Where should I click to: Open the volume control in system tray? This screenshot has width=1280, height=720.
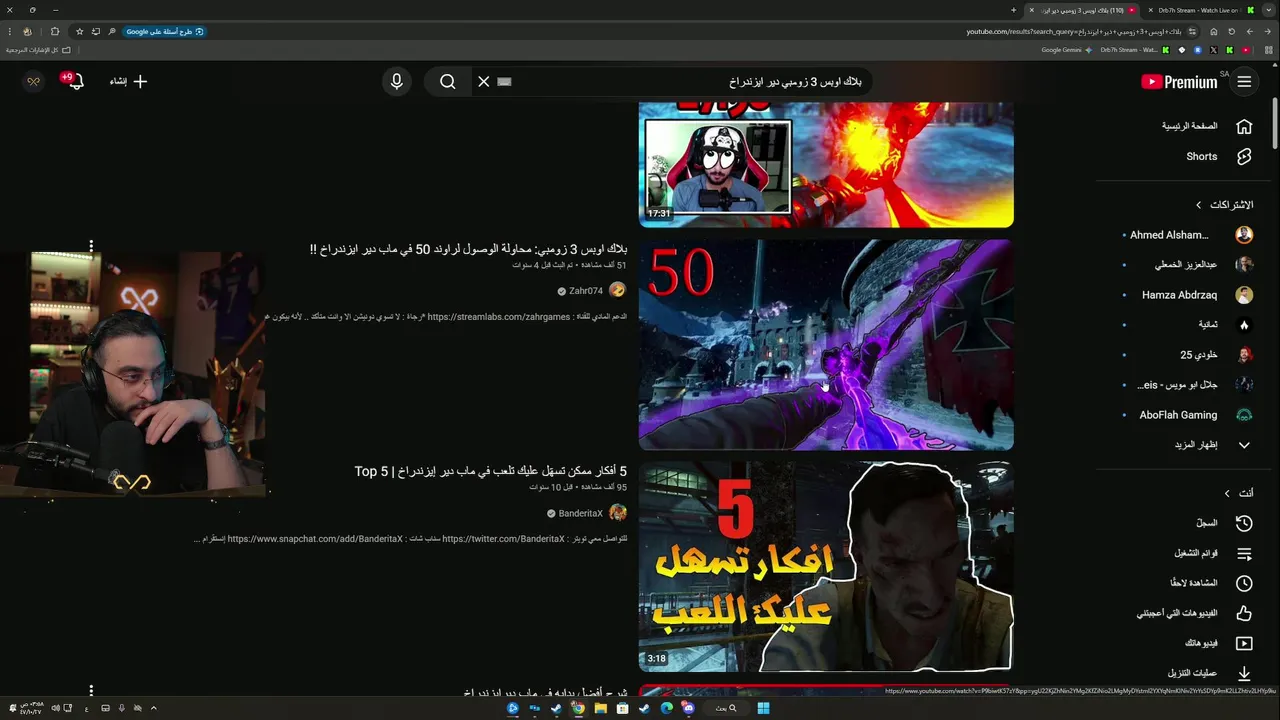[x=55, y=708]
